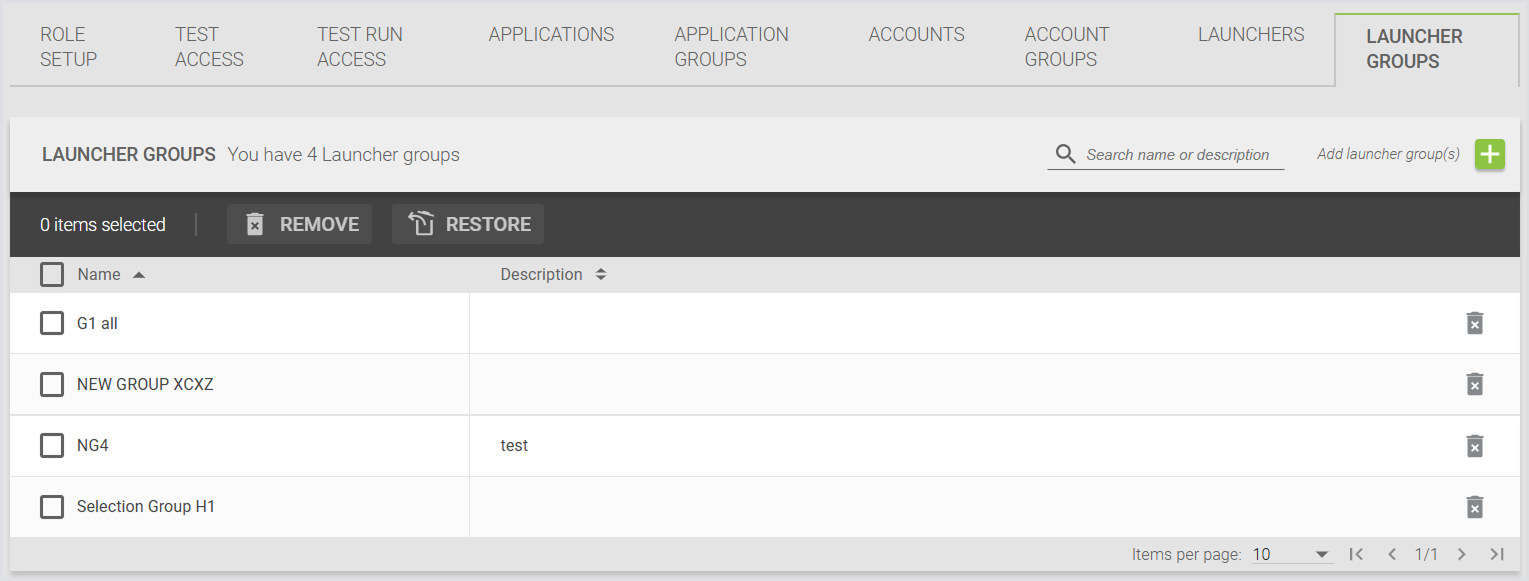Toggle the select all checkbox in header

[x=52, y=274]
